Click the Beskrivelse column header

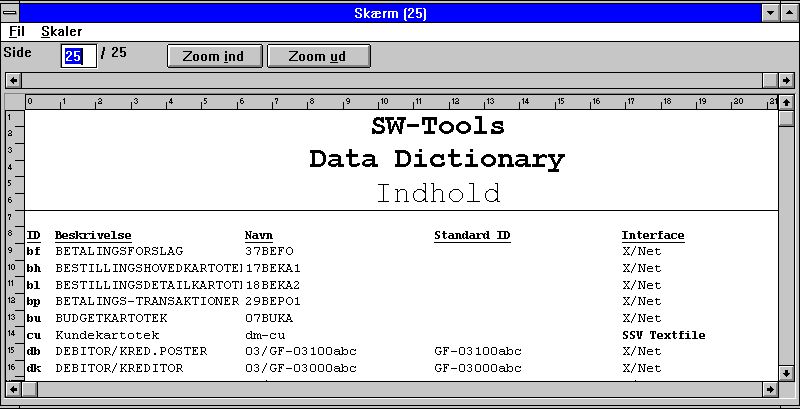pyautogui.click(x=93, y=236)
